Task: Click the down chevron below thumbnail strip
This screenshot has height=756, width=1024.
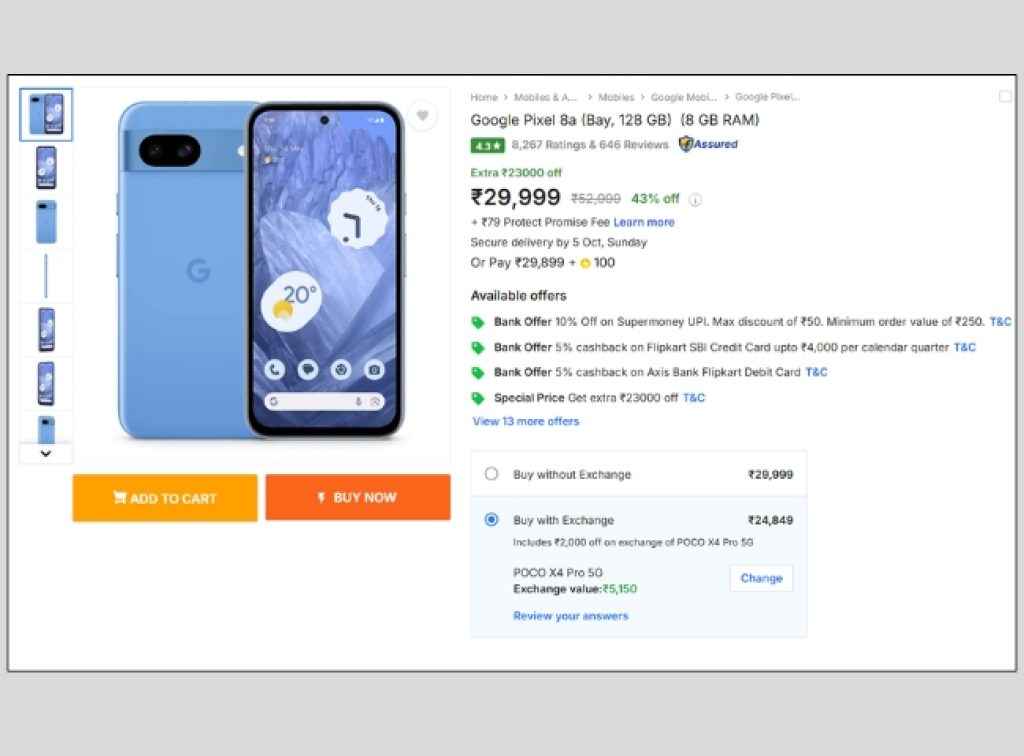Action: (45, 453)
